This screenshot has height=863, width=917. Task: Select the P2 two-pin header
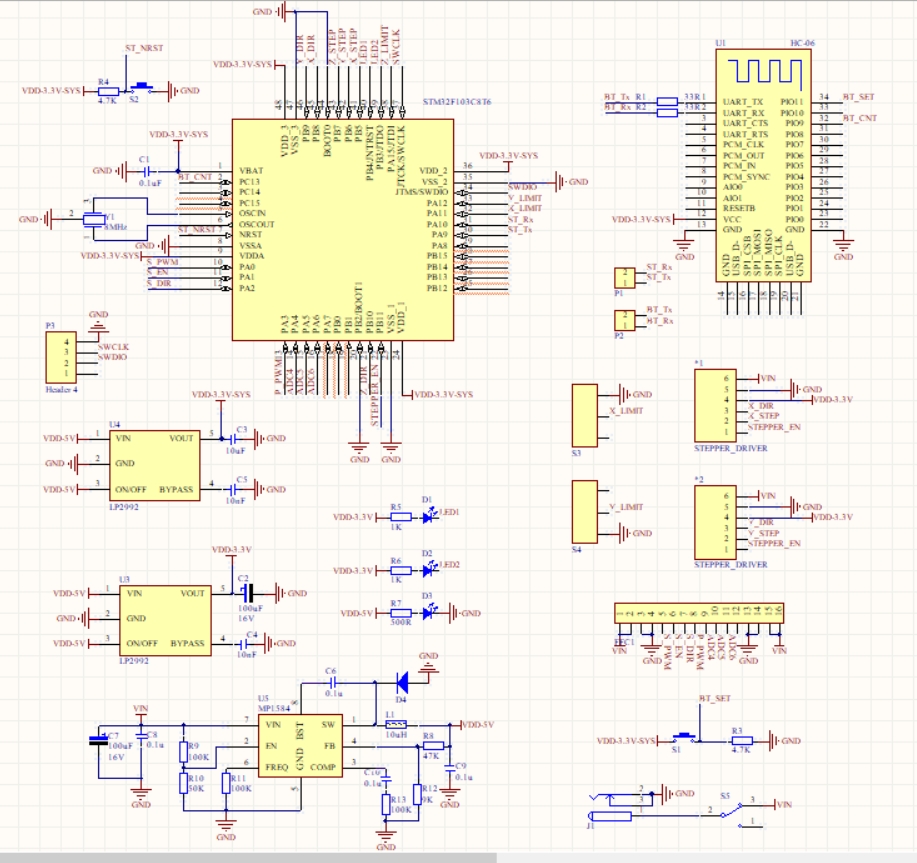[x=625, y=320]
